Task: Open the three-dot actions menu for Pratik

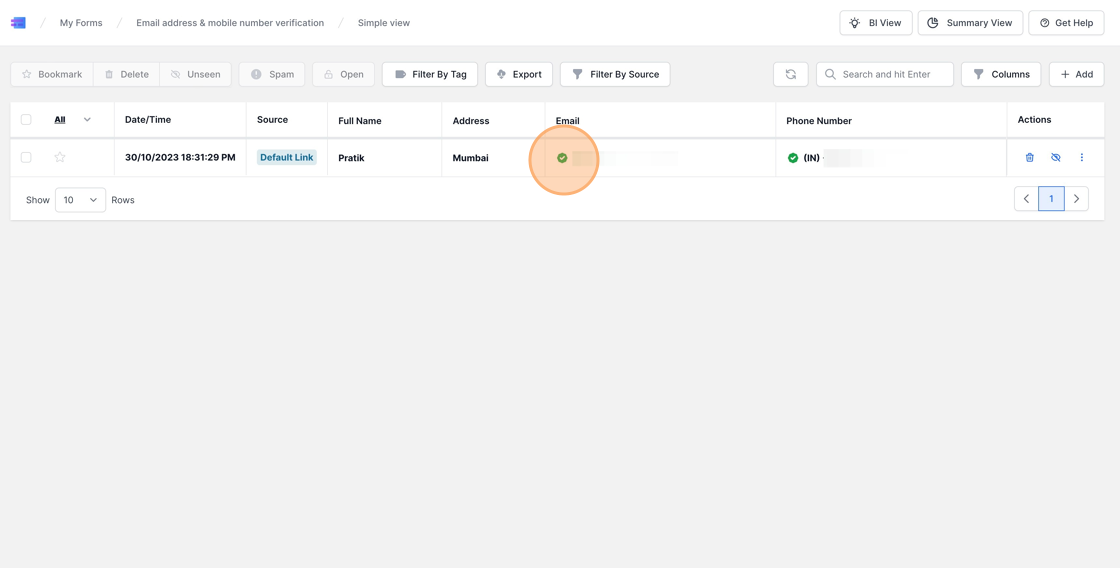Action: [1081, 158]
